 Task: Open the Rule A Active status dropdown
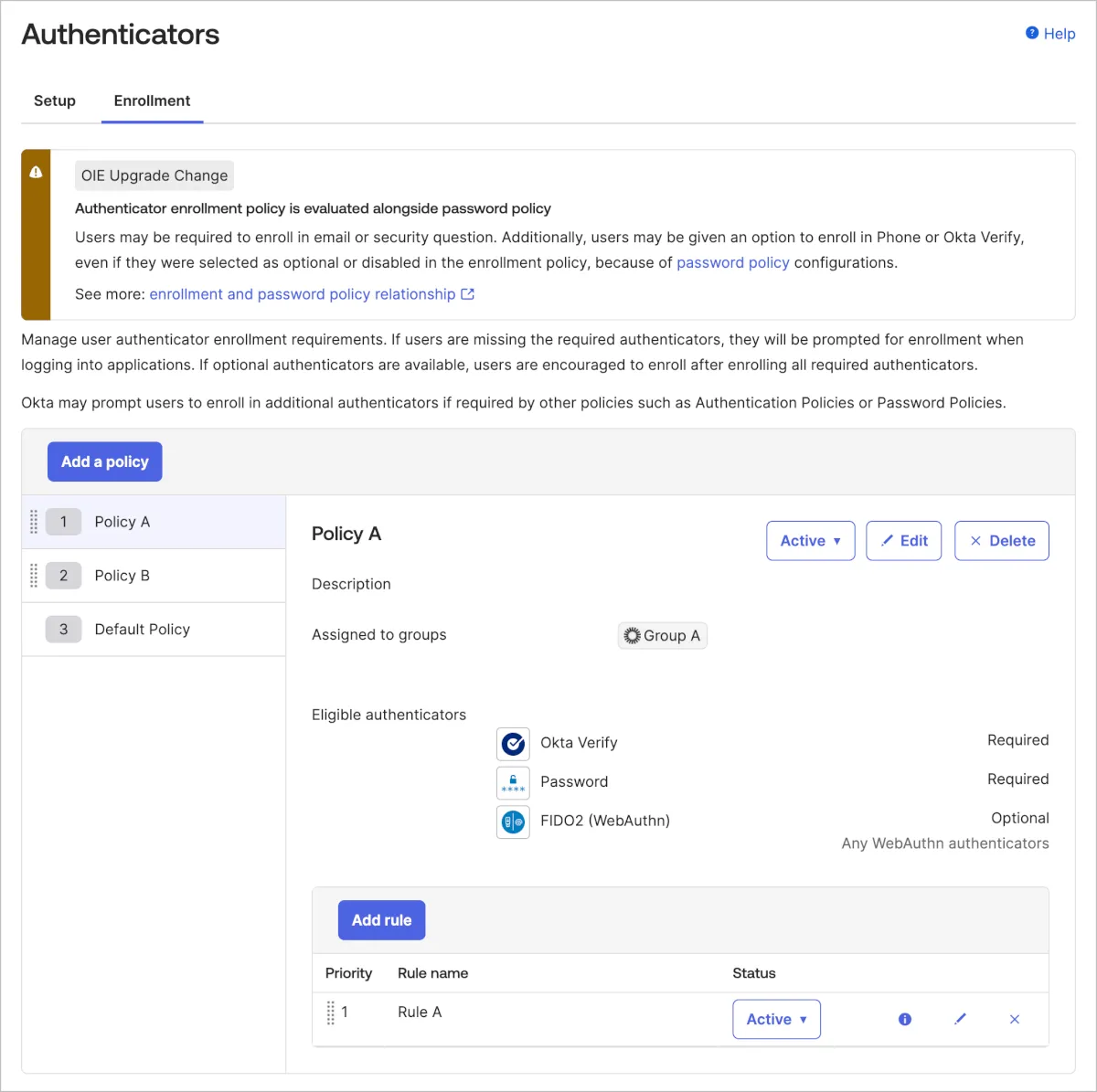click(x=776, y=1019)
